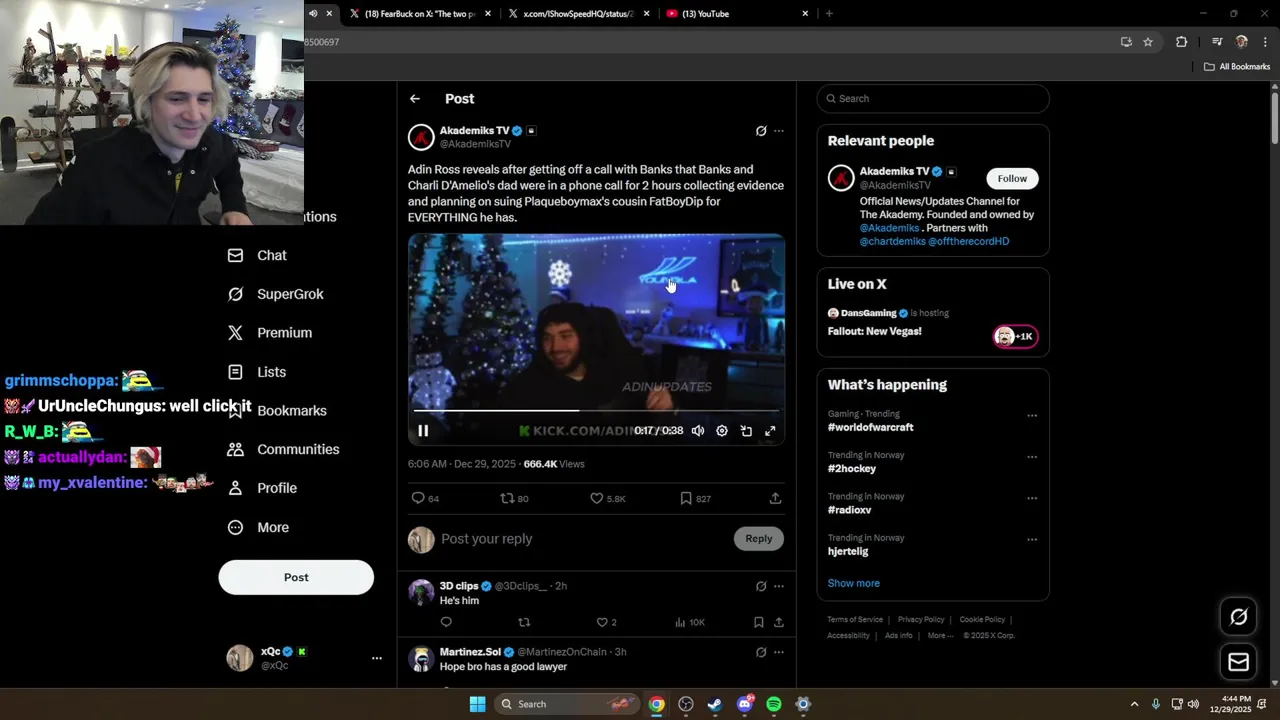This screenshot has width=1280, height=720.
Task: Open the #worldofwarcraft trending topic
Action: [870, 428]
